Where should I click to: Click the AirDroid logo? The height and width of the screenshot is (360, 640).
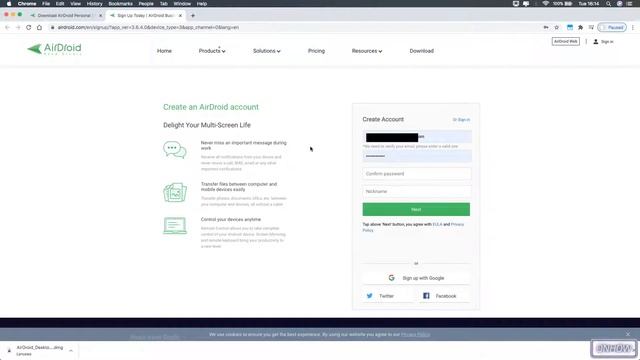(x=54, y=49)
